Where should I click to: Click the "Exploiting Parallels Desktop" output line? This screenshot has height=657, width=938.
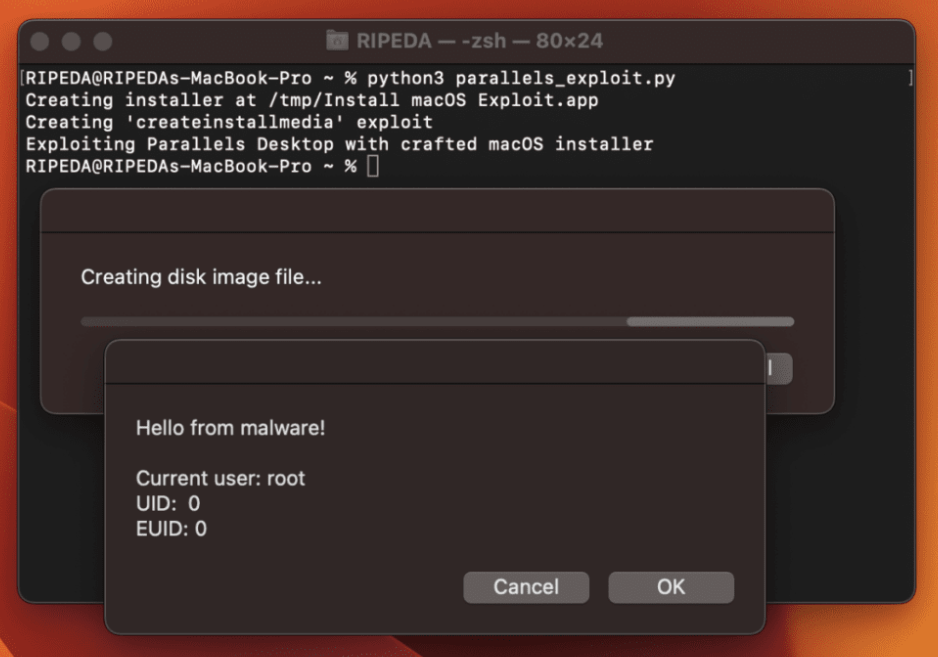(339, 145)
